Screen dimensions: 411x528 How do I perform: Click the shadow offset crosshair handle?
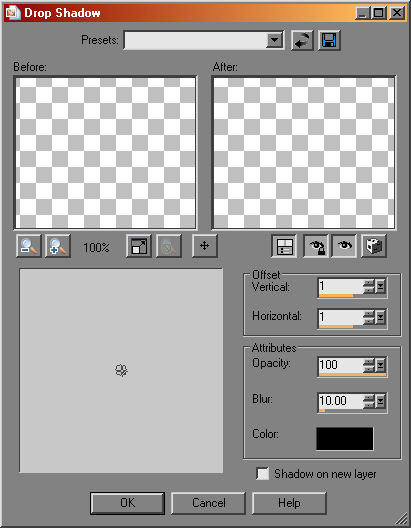pos(122,371)
